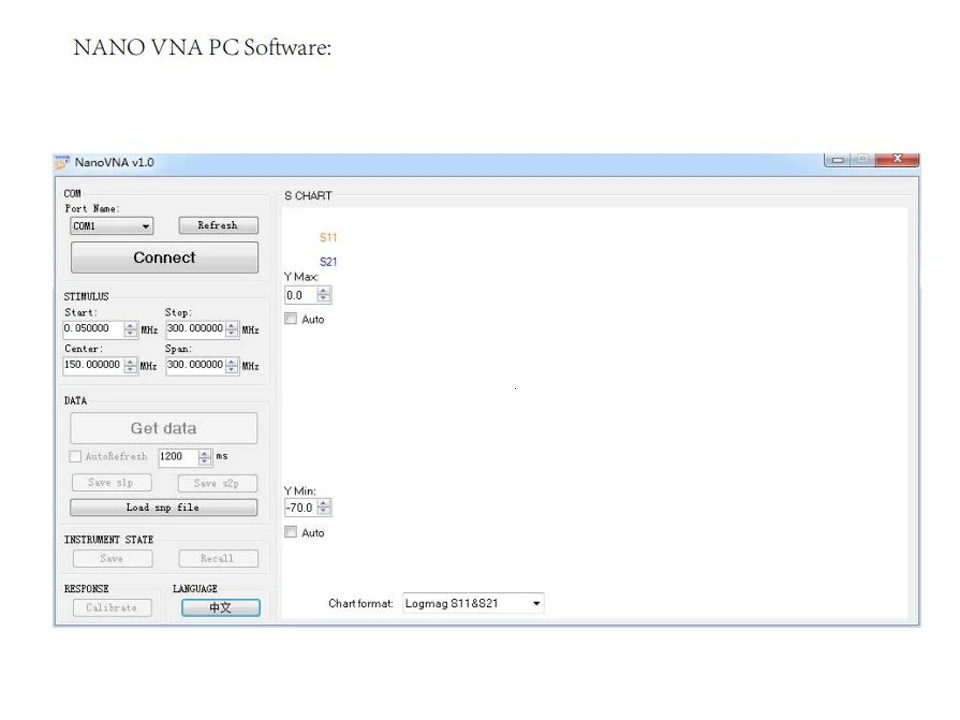Click the Connect button
This screenshot has height=720, width=960.
coord(164,257)
